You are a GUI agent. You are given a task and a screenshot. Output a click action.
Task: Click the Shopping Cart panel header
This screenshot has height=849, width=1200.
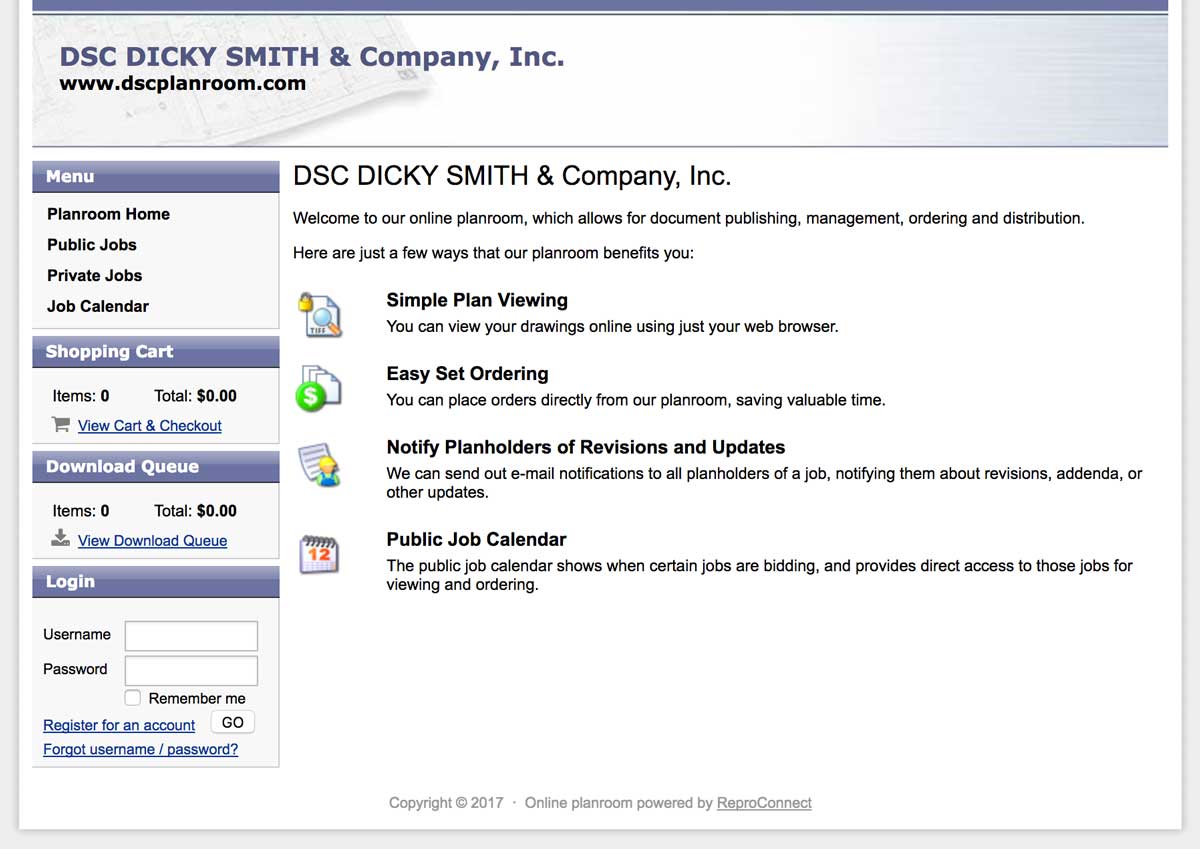(156, 352)
